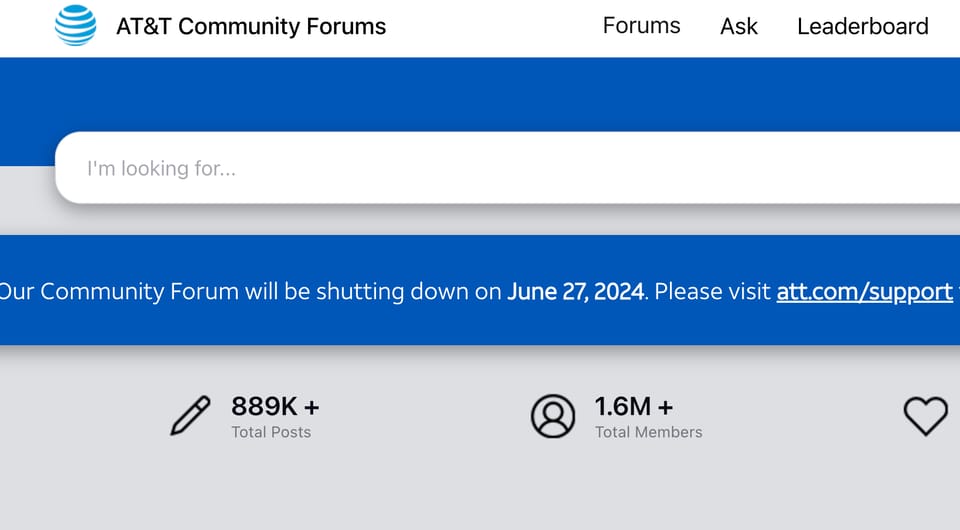This screenshot has height=530, width=960.
Task: Click the heart icon
Action: point(926,416)
